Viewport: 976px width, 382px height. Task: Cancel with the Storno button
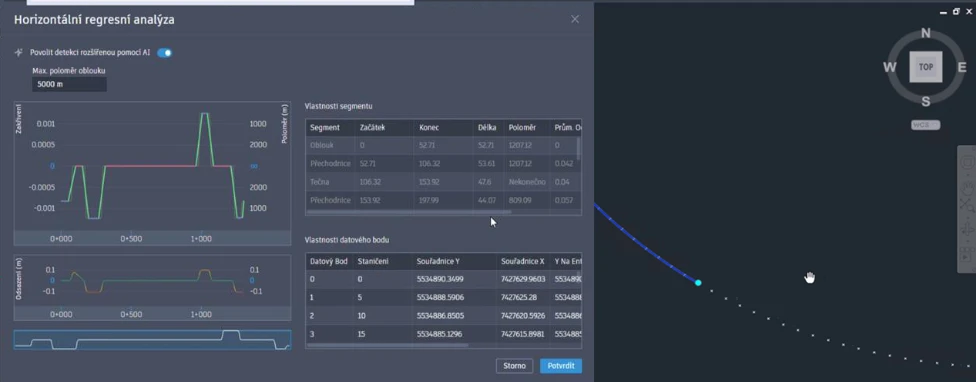point(515,366)
